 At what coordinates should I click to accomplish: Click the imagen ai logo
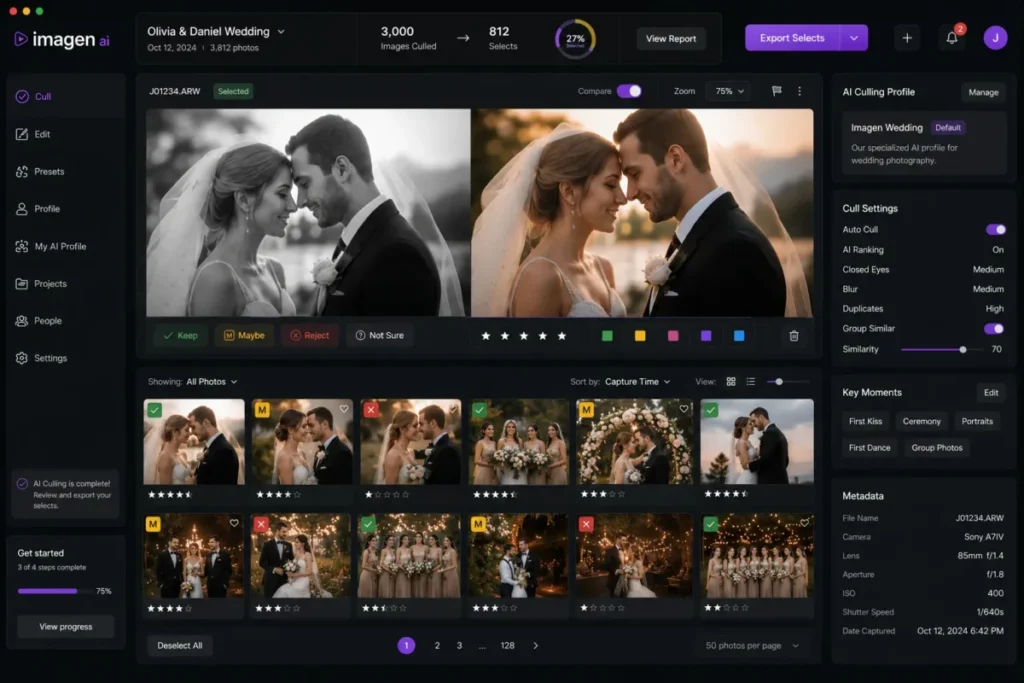click(x=61, y=39)
